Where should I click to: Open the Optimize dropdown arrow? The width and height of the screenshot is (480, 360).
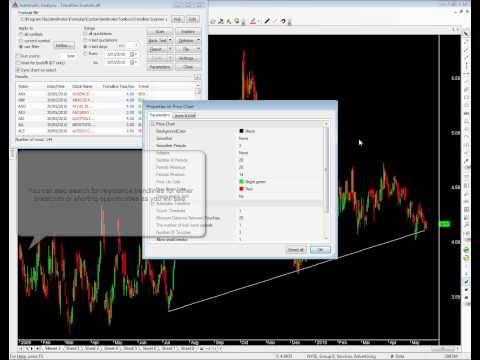[x=198, y=40]
